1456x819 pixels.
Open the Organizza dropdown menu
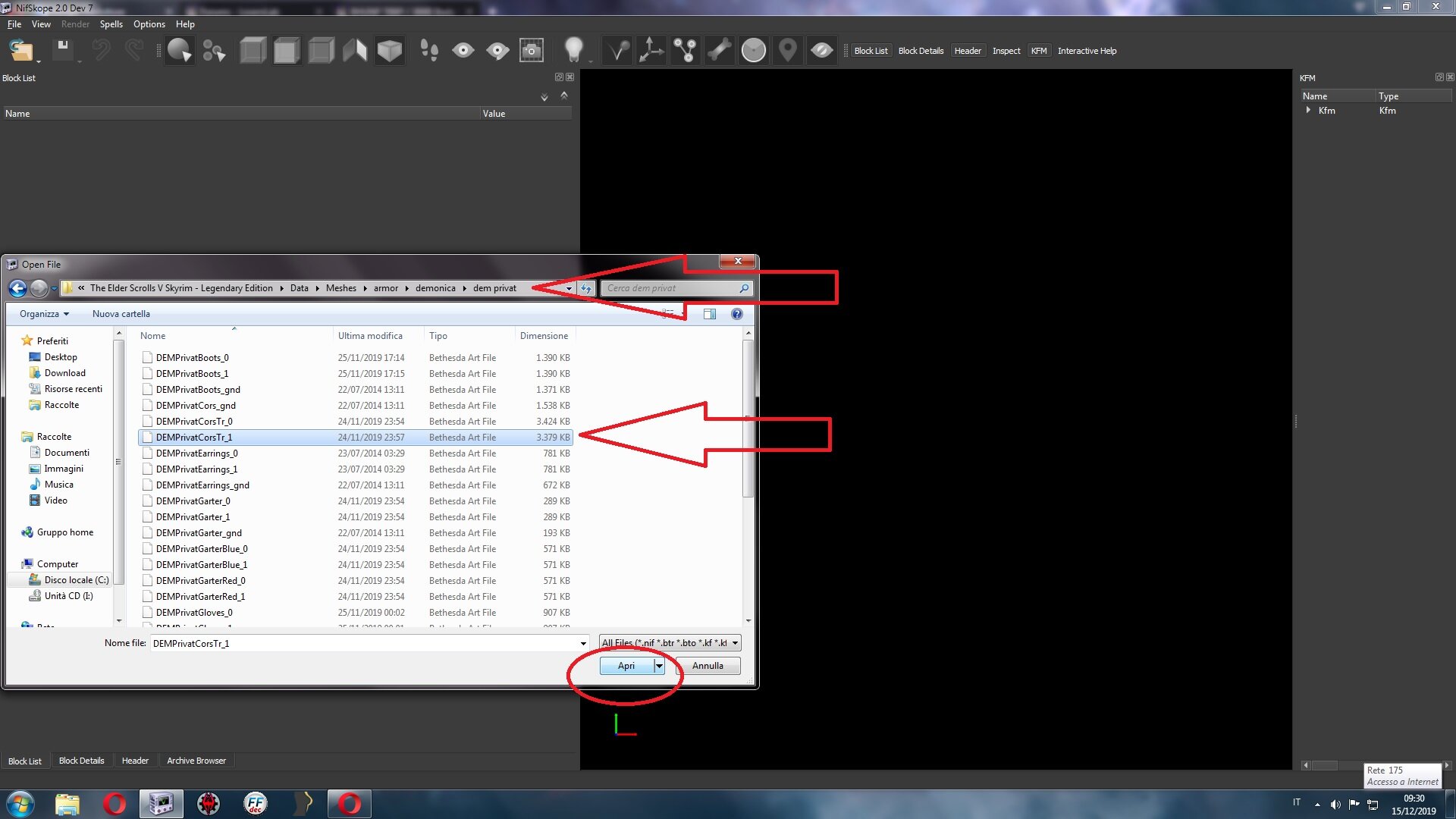coord(44,314)
